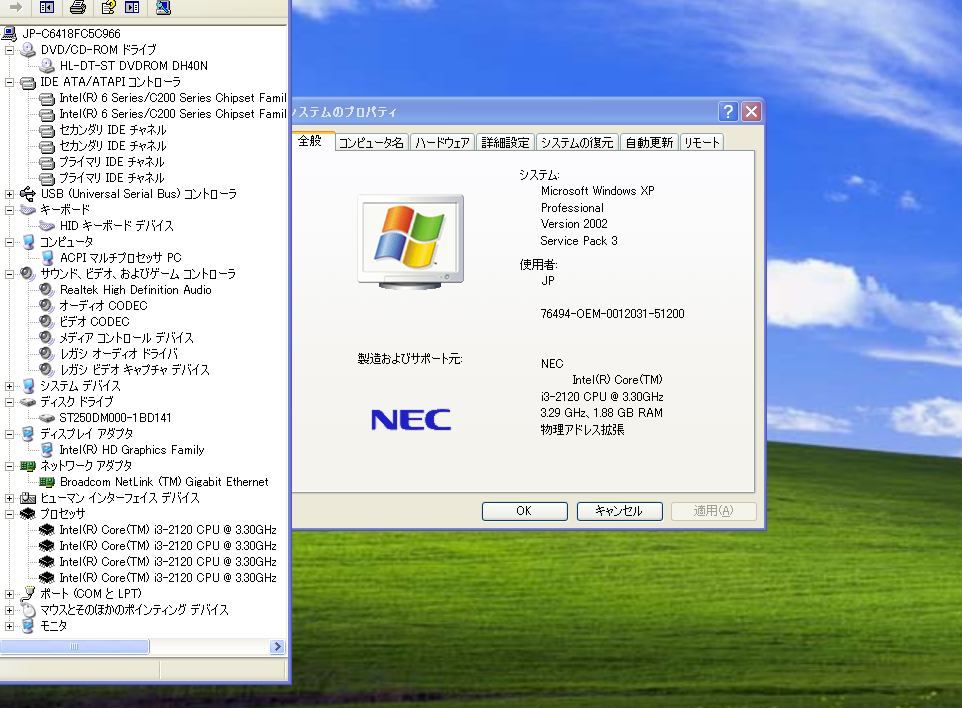Select the HL-DT-ST DVDROM DH40N device
Viewport: 962px width, 708px height.
coord(134,66)
